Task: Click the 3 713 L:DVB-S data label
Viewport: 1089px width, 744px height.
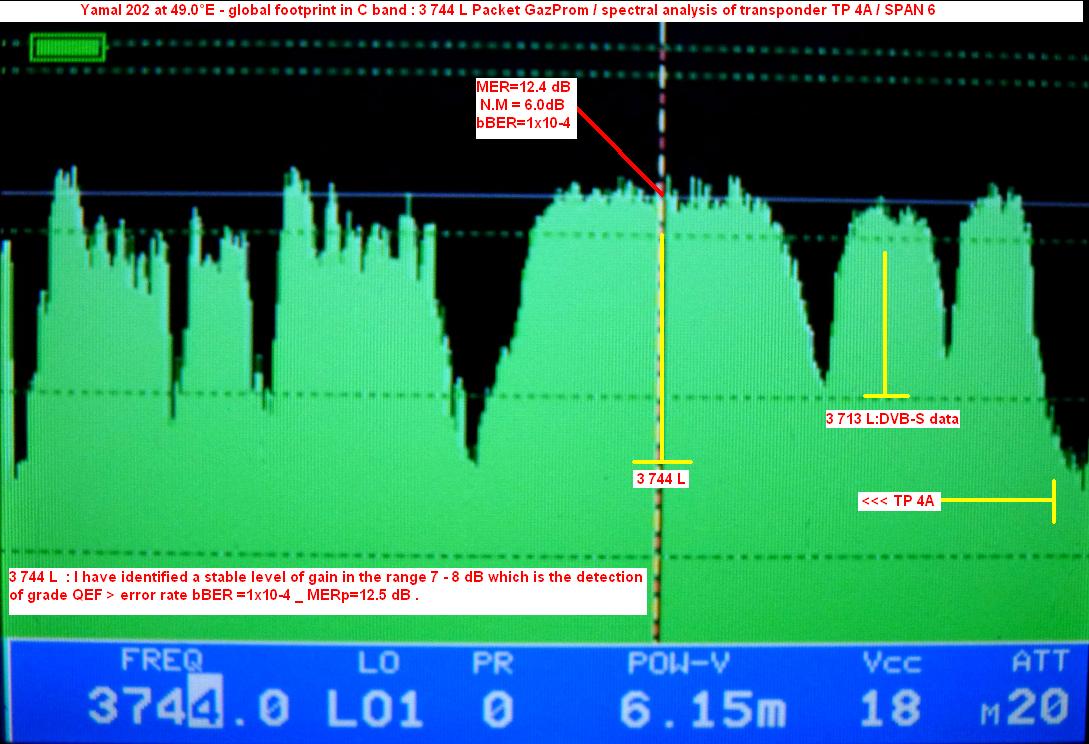Action: click(892, 419)
